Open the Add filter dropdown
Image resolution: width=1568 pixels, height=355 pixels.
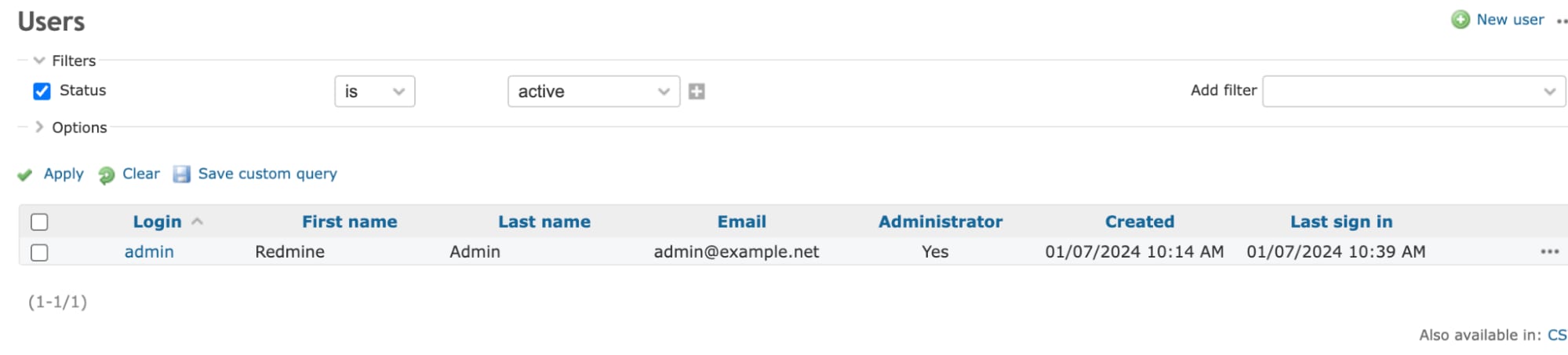point(1413,92)
